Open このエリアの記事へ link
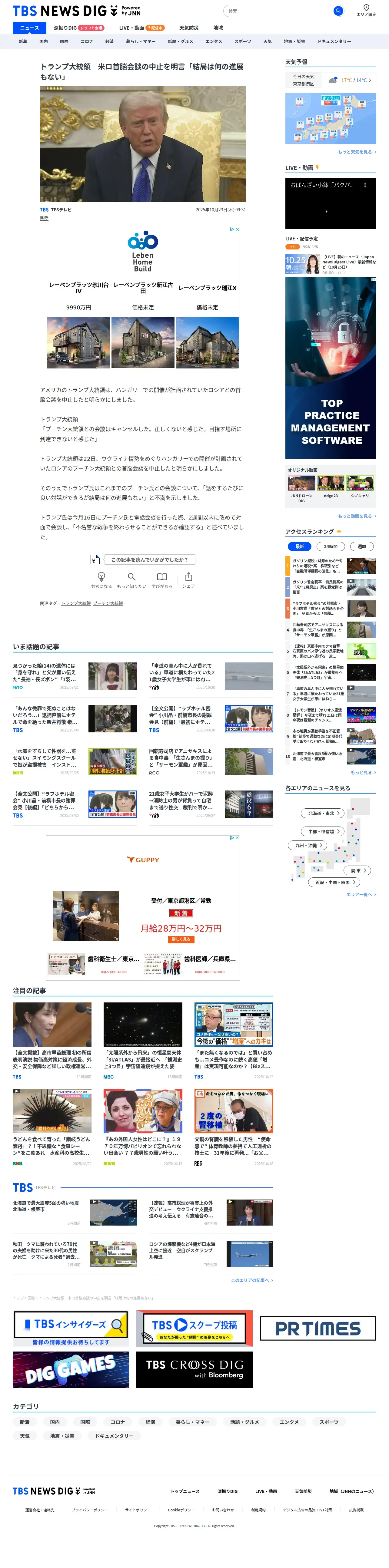The width and height of the screenshot is (389, 1568). tap(252, 1280)
